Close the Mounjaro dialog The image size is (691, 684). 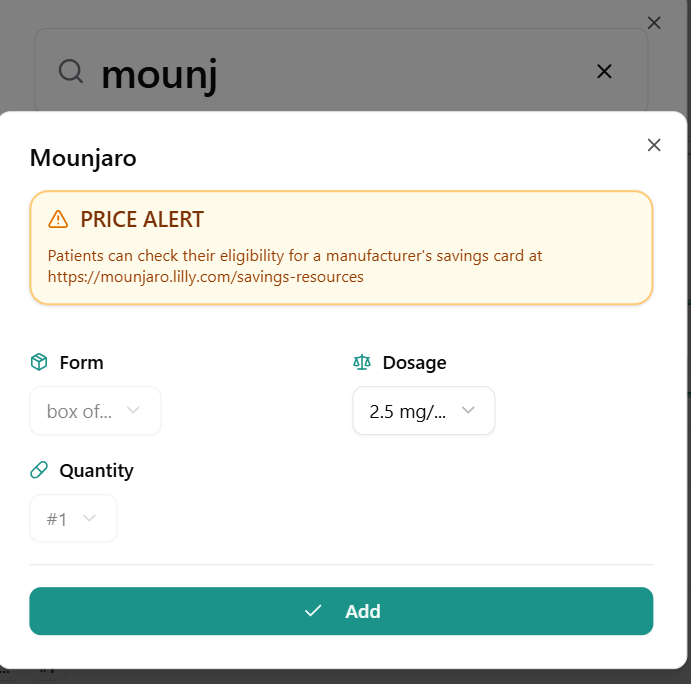[x=654, y=145]
